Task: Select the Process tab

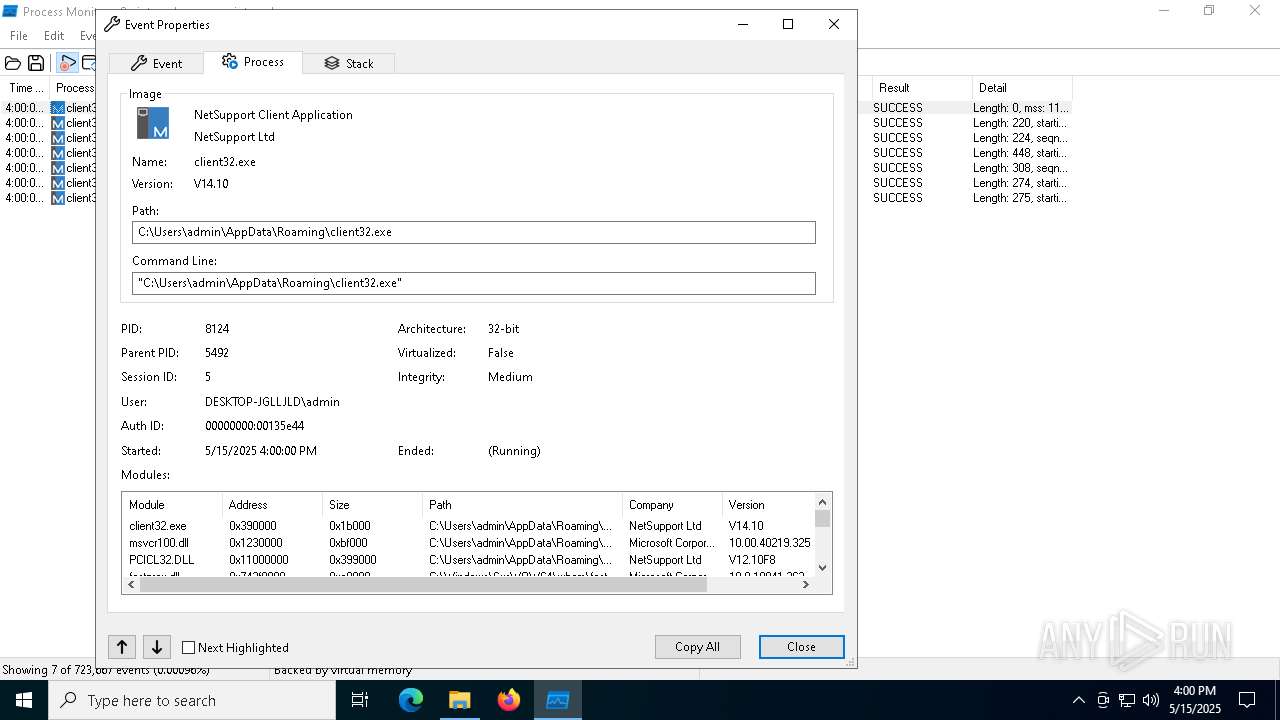Action: [253, 62]
